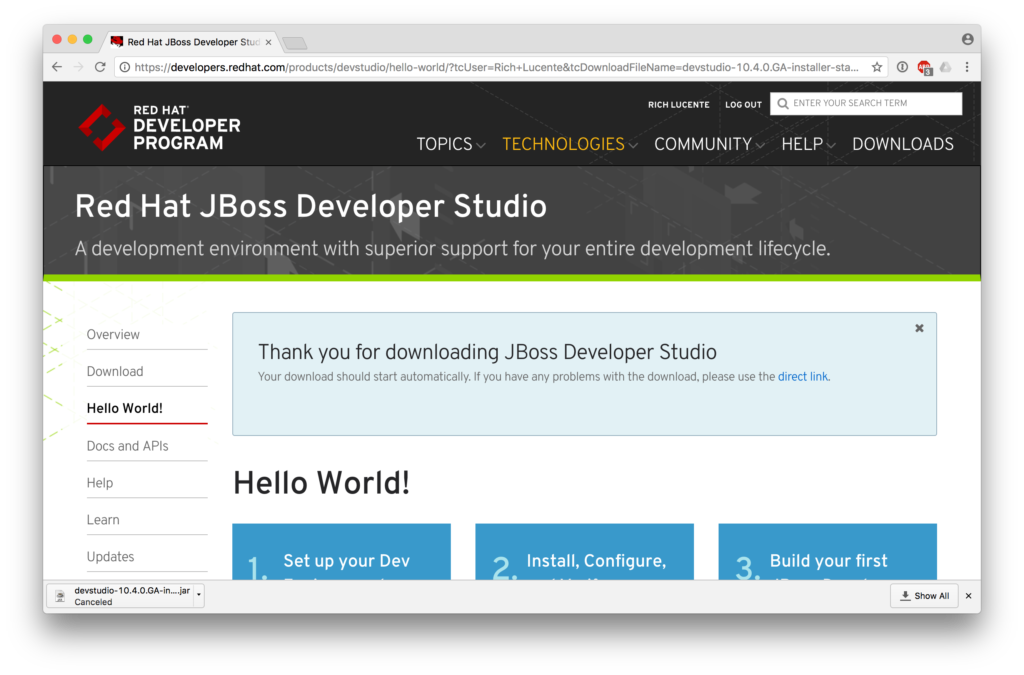
Task: Open the devstudio jar download options arrow
Action: pyautogui.click(x=199, y=596)
